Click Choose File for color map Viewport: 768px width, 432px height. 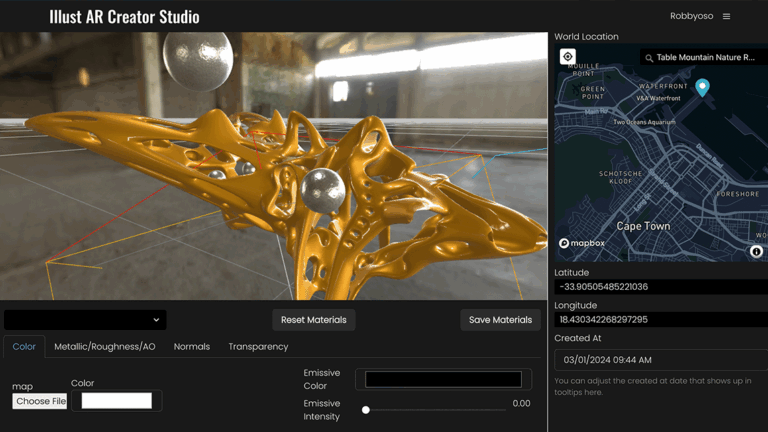(40, 401)
